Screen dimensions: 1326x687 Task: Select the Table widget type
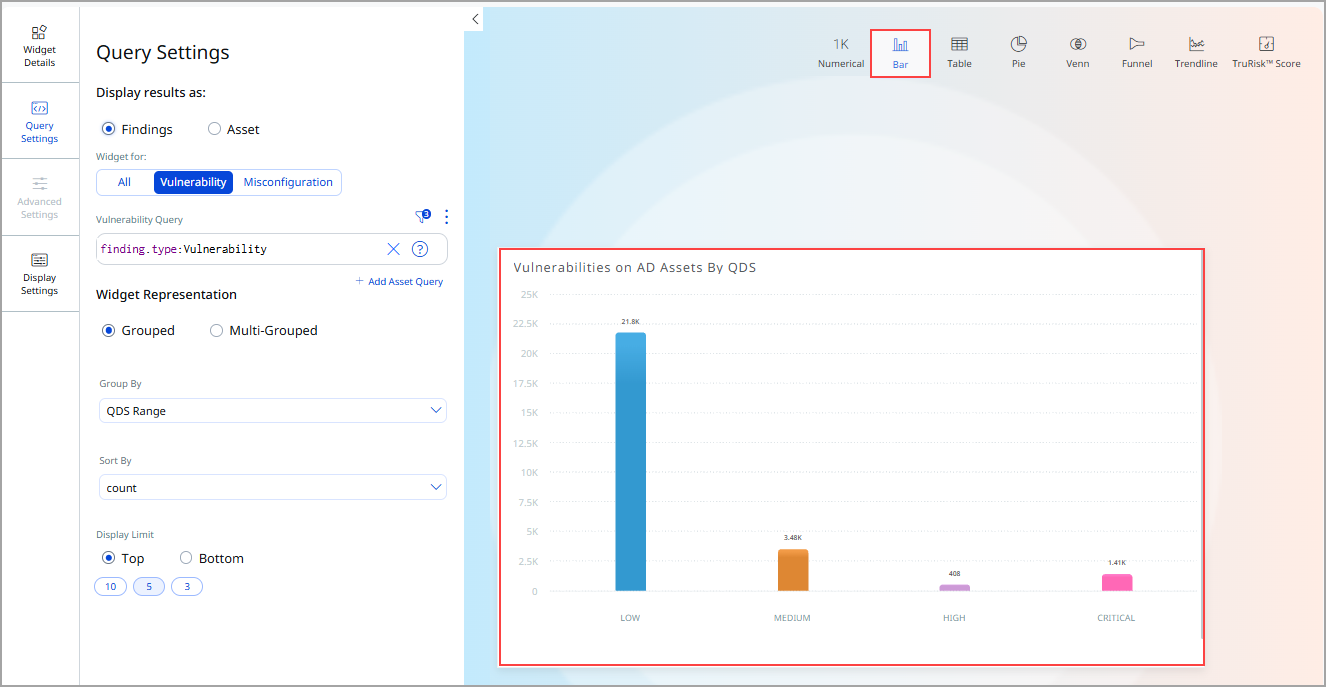(959, 53)
